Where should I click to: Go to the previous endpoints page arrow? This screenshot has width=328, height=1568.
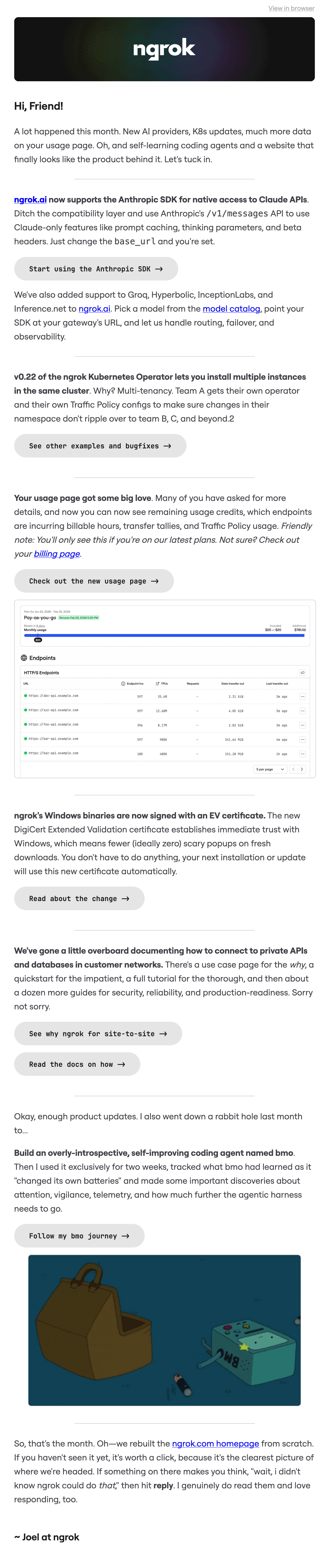coord(293,769)
